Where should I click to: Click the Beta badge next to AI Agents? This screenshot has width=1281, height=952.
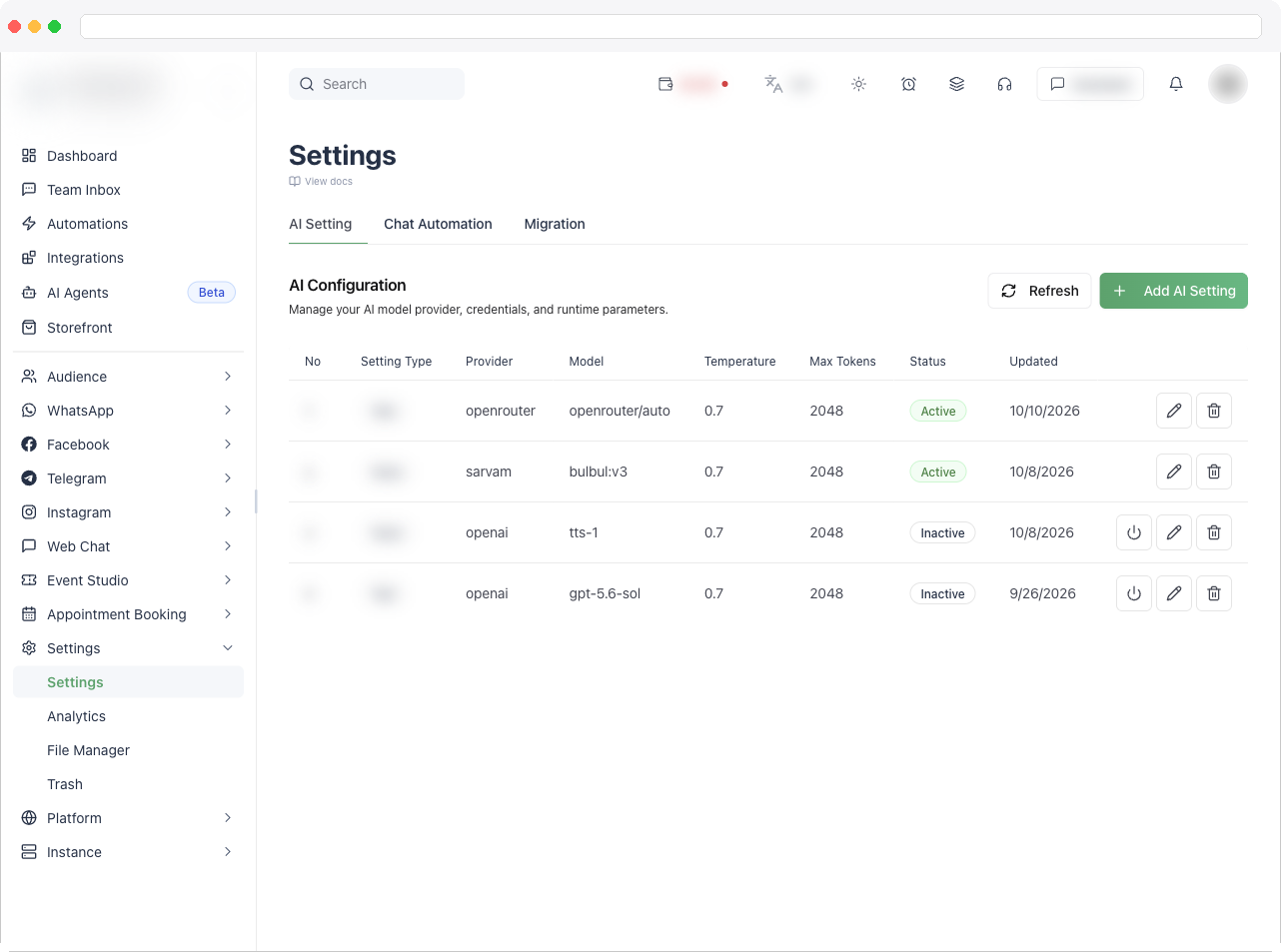click(x=212, y=293)
